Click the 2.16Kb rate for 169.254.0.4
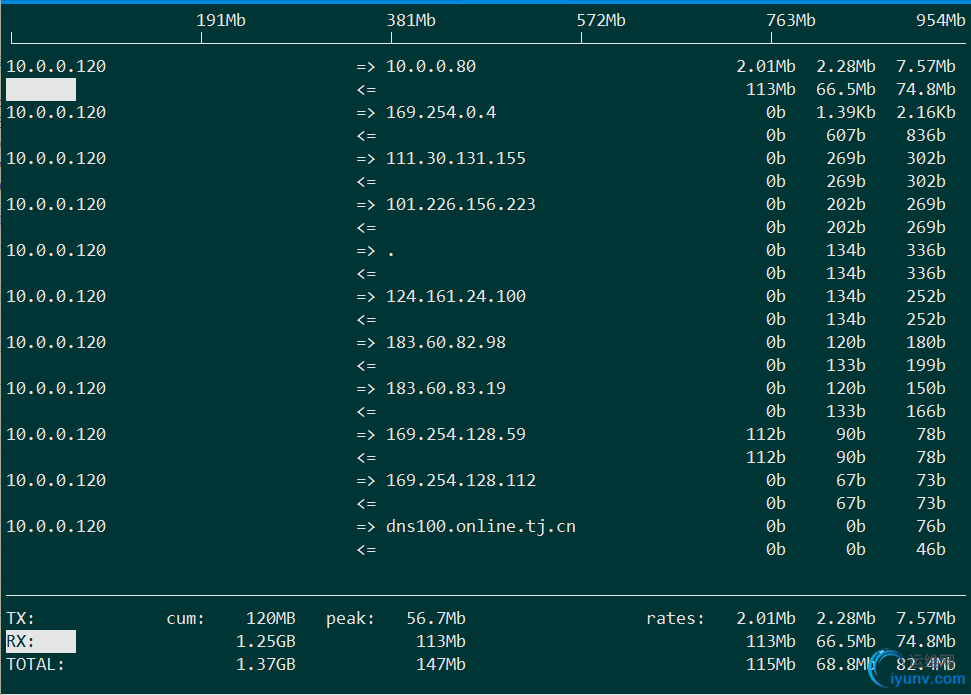The width and height of the screenshot is (971, 695). click(926, 112)
